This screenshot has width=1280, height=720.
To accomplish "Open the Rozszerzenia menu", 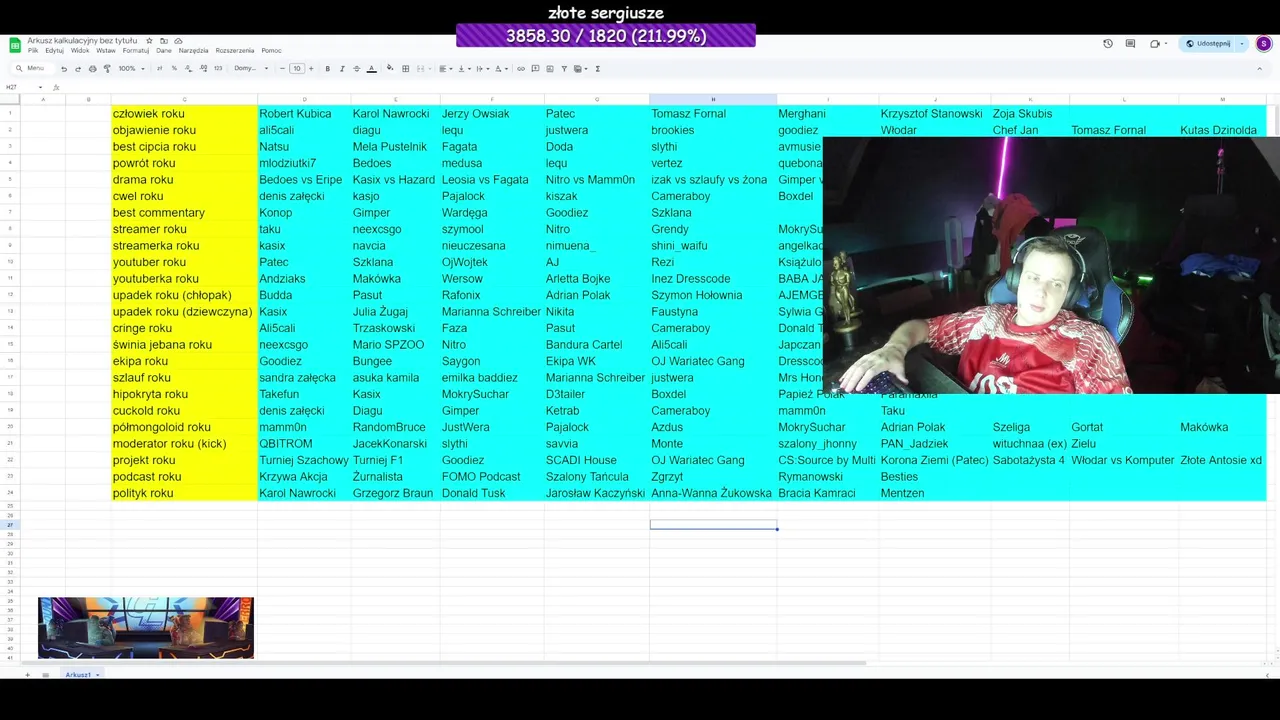I will tap(235, 51).
